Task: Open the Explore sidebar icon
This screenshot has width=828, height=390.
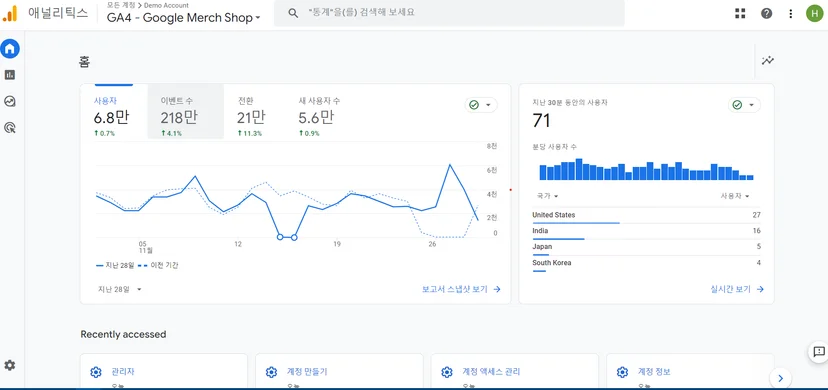Action: (x=10, y=101)
